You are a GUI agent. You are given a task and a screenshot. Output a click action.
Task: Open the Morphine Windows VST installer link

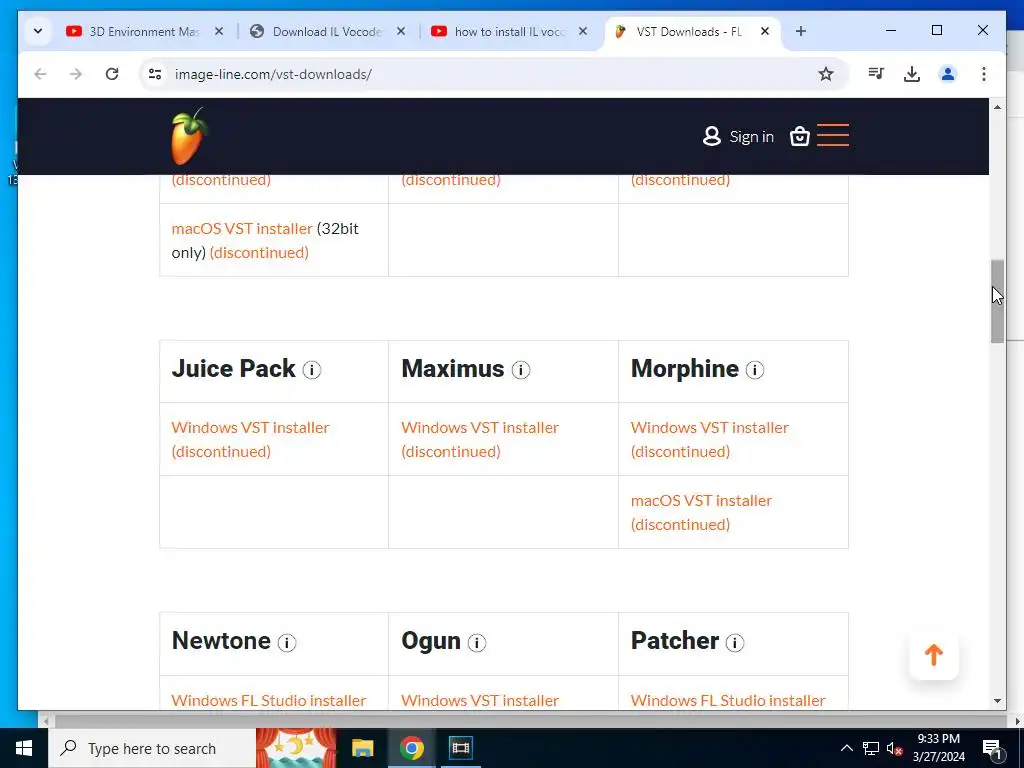click(710, 427)
